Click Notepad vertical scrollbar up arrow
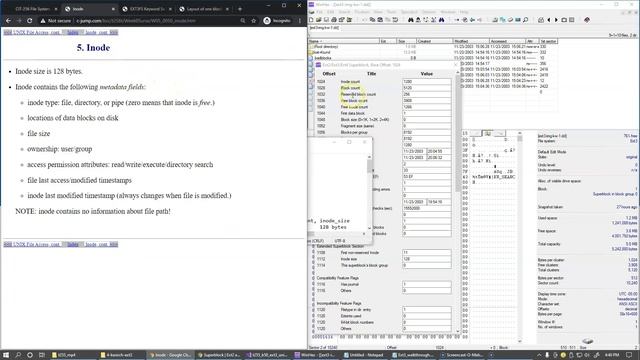The height and width of the screenshot is (360, 640). click(369, 157)
